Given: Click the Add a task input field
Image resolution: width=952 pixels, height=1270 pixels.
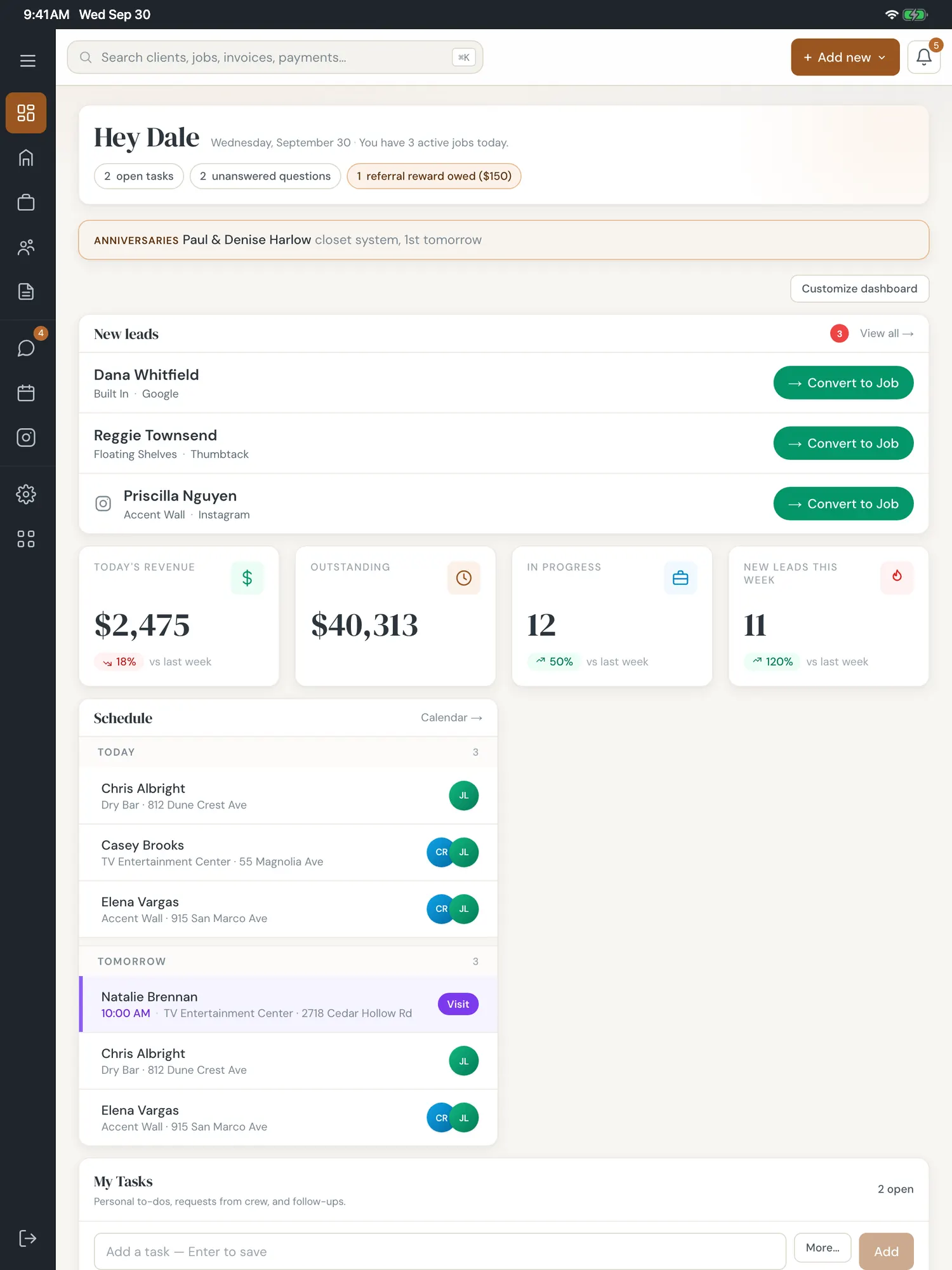Looking at the screenshot, I should click(x=440, y=1251).
